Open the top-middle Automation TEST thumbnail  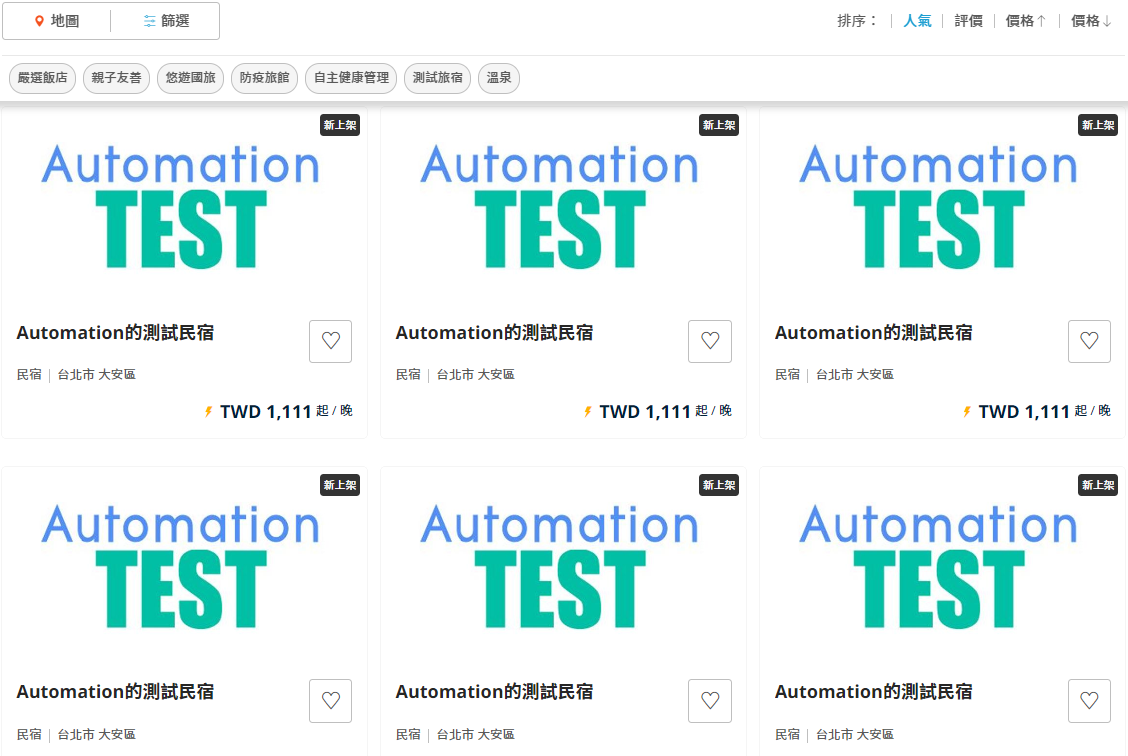[x=563, y=206]
